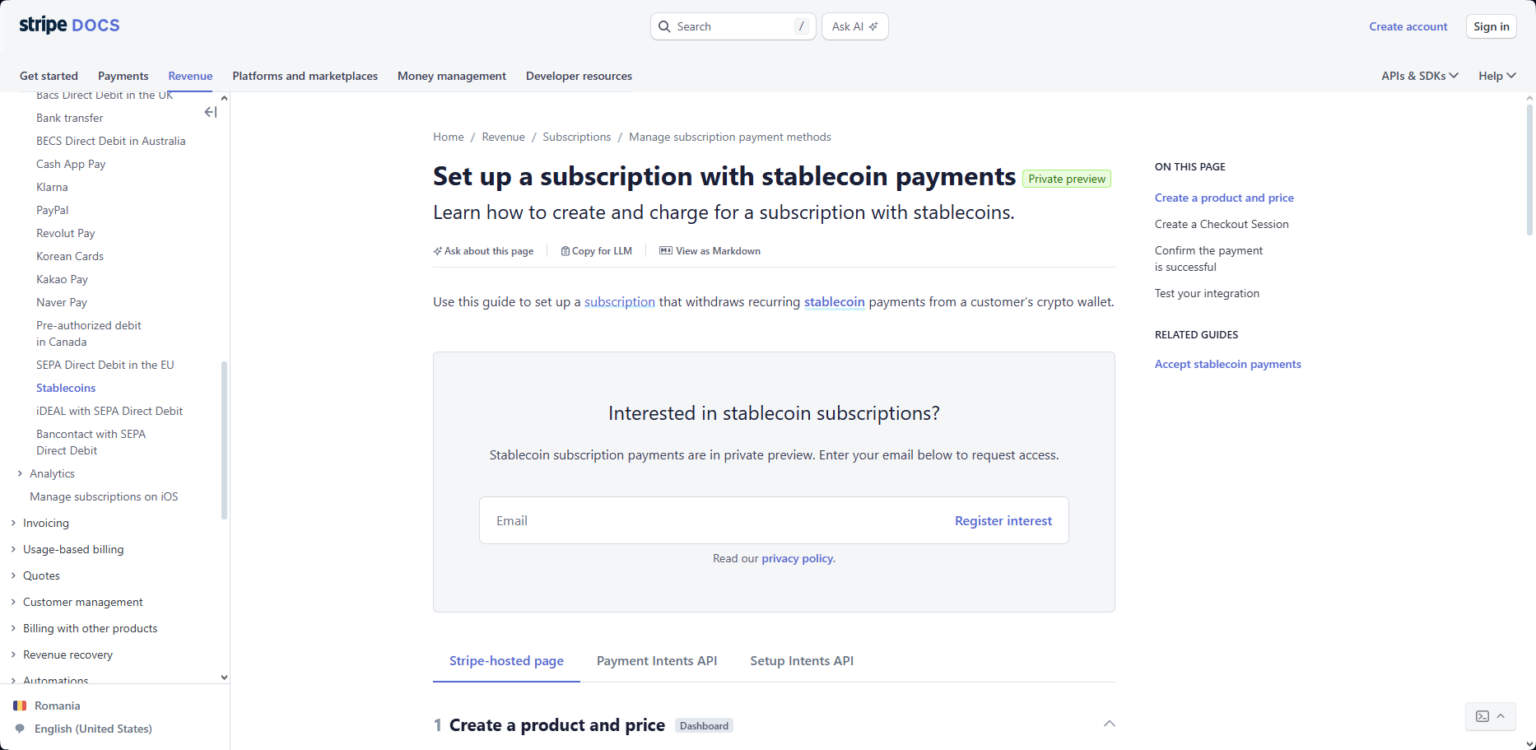The height and width of the screenshot is (750, 1536).
Task: Switch to the Payment Intents API tab
Action: click(657, 660)
